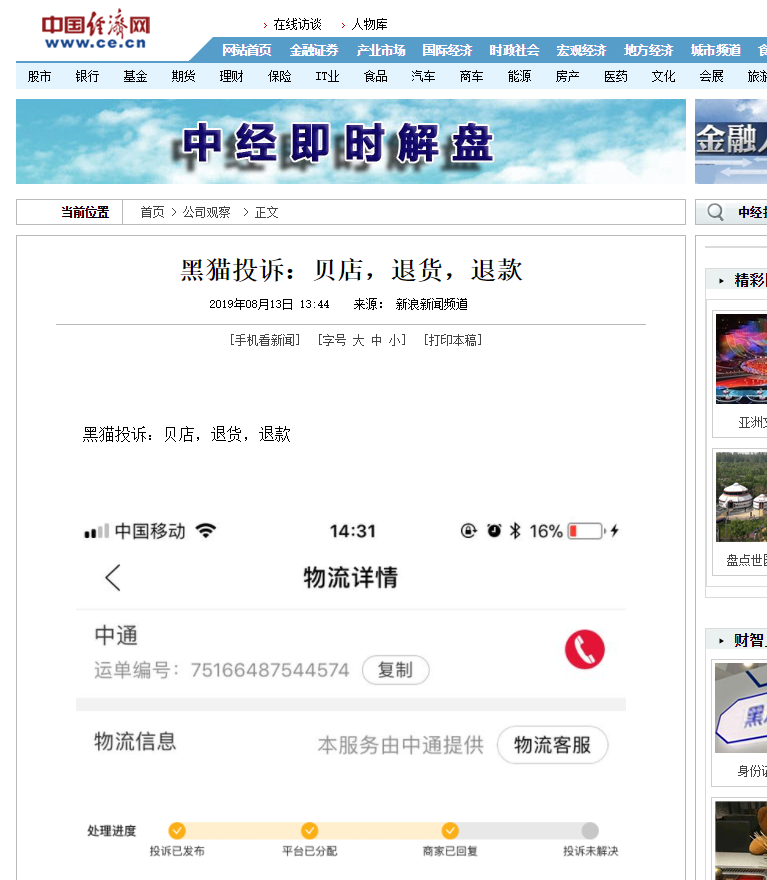767x880 pixels.
Task: Select IT业 in the sub-navigation
Action: (x=327, y=76)
